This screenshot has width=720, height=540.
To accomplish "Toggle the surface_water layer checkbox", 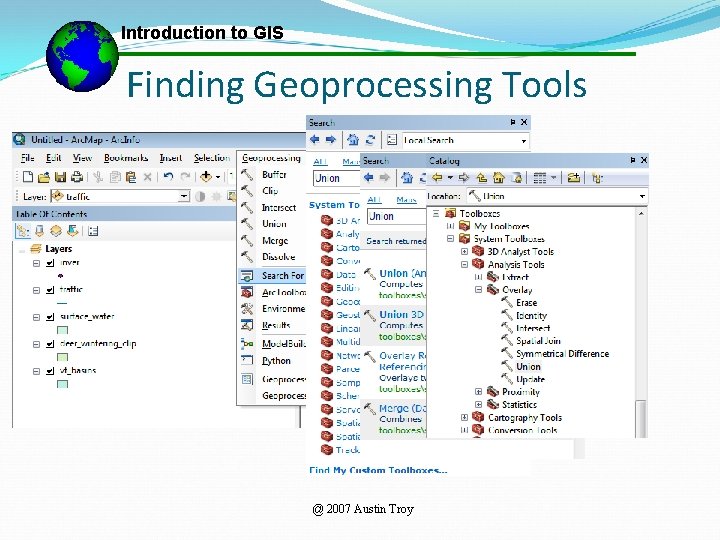I will click(50, 317).
